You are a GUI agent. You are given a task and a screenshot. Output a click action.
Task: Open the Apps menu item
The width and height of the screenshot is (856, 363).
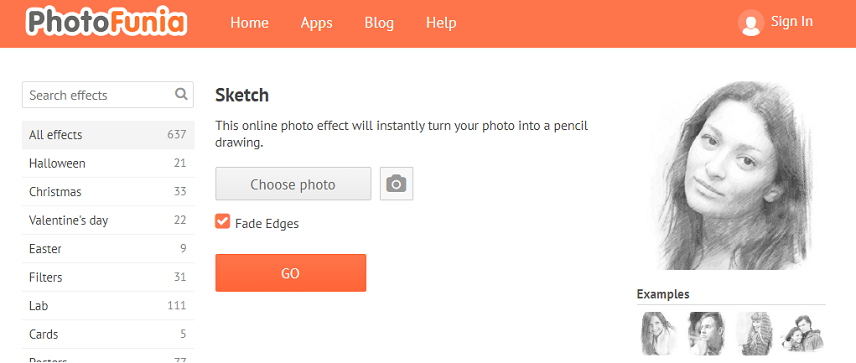coord(317,23)
